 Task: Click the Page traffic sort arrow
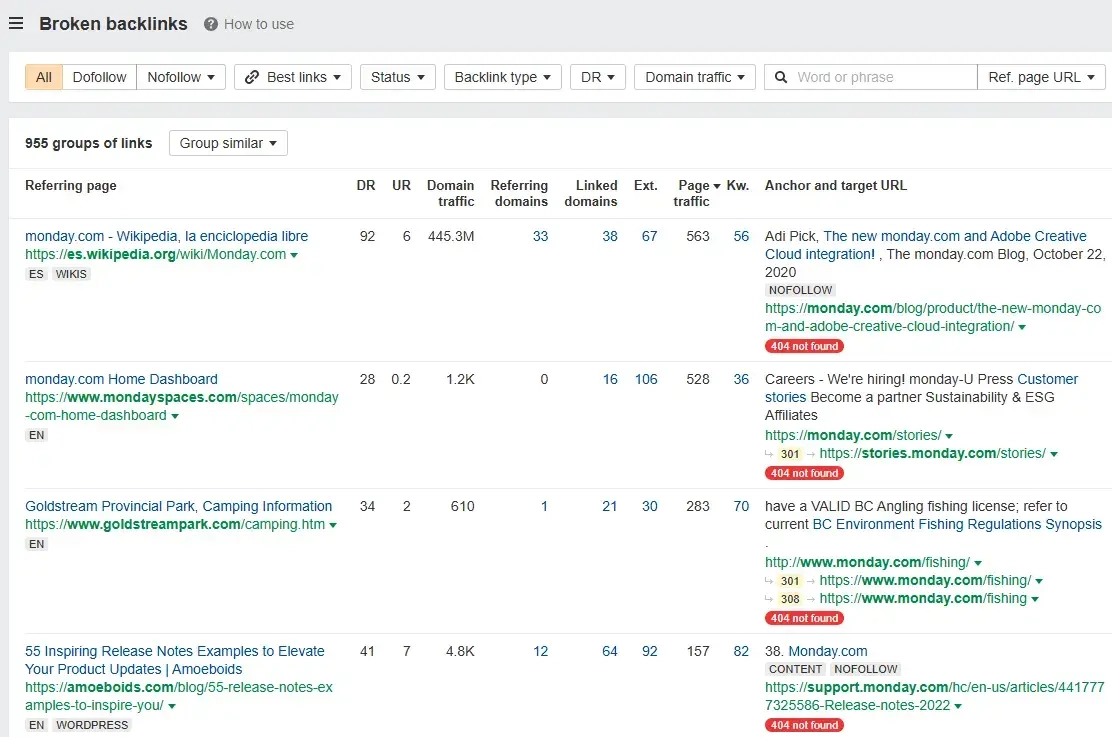tap(715, 186)
